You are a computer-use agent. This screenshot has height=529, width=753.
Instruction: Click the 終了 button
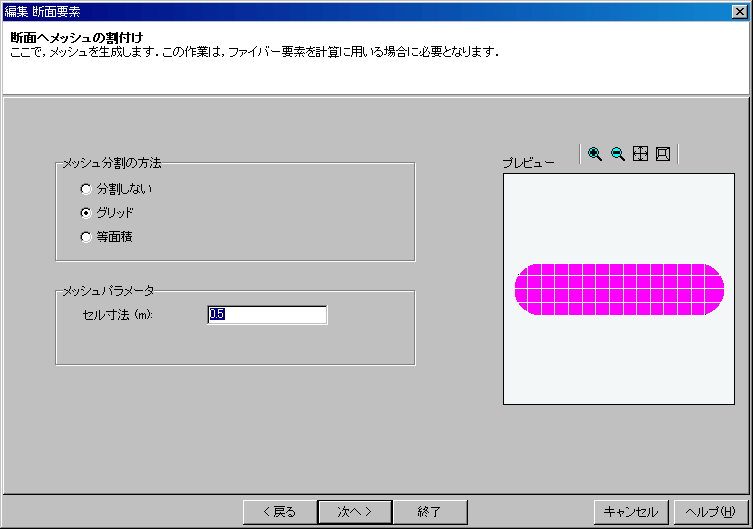coord(430,512)
